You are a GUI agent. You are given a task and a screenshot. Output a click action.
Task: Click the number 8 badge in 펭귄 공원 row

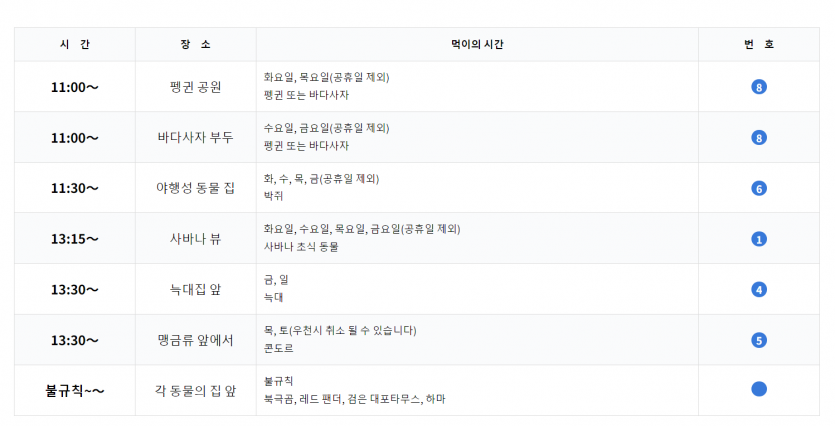(759, 87)
